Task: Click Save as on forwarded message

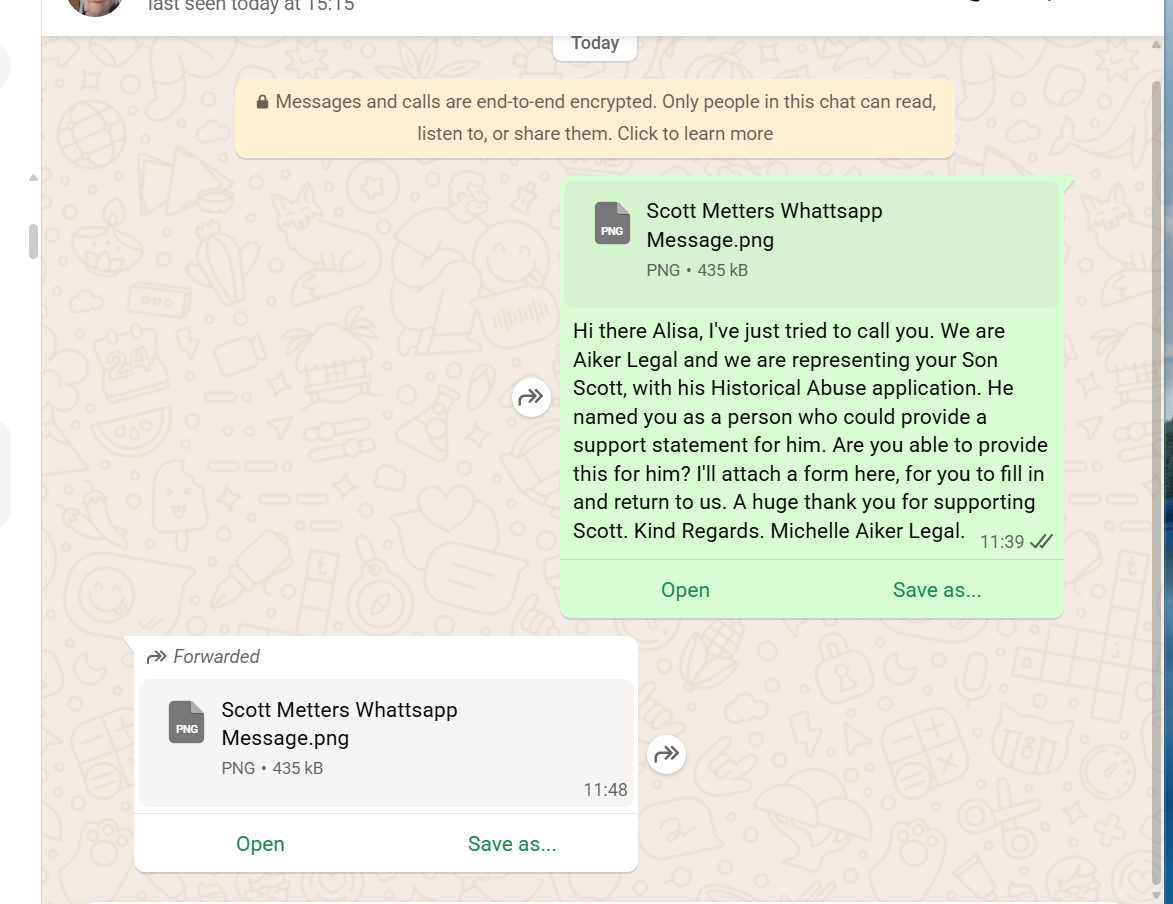Action: [x=512, y=843]
